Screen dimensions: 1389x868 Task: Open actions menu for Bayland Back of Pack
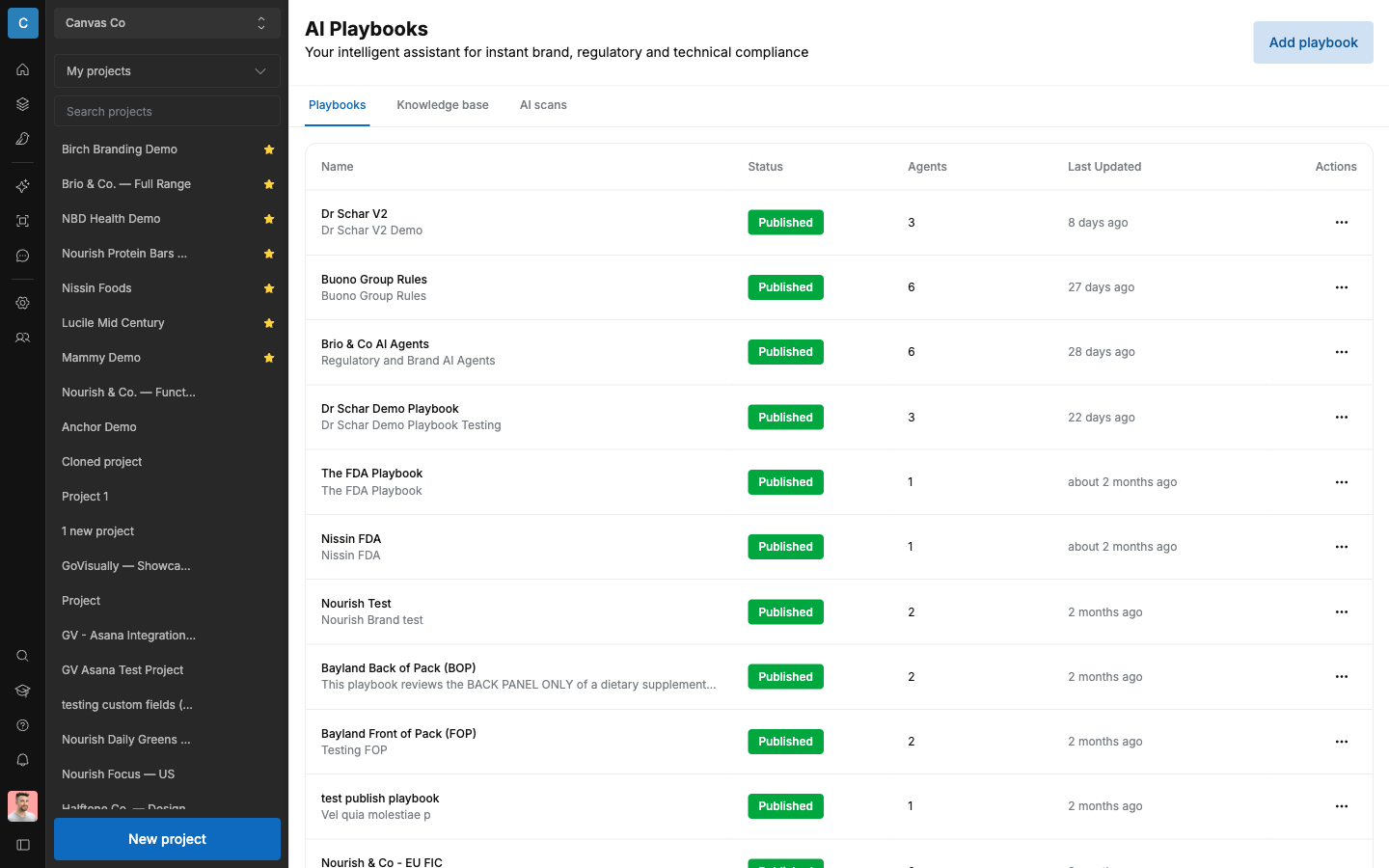1341,677
